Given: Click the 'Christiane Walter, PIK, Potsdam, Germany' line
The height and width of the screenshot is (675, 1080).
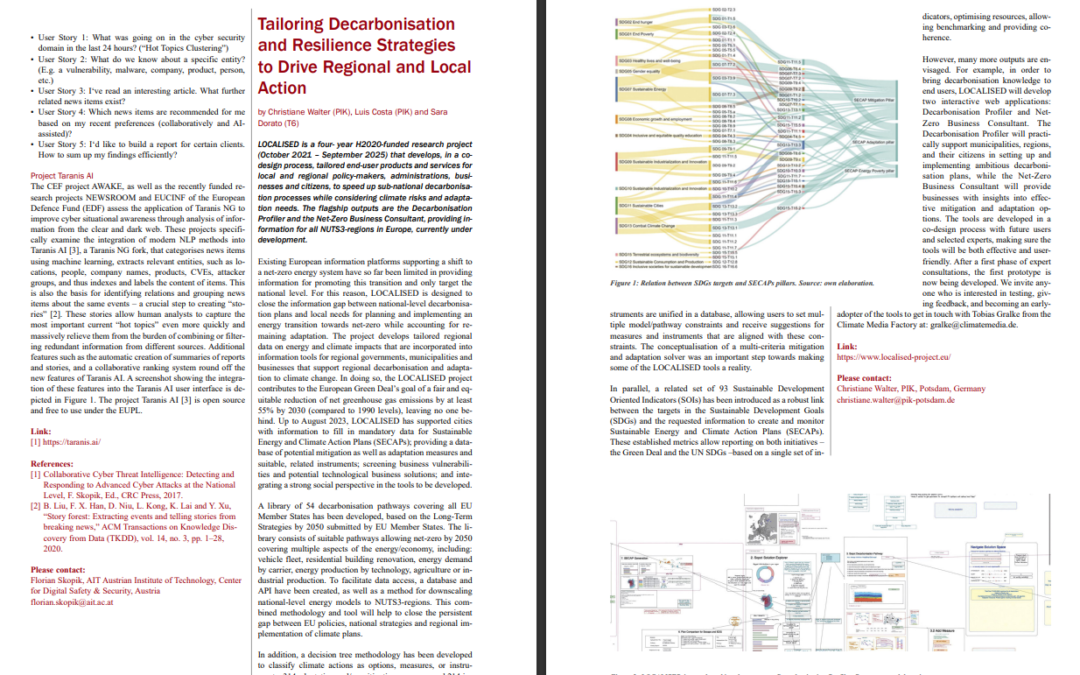Looking at the screenshot, I should click(911, 388).
